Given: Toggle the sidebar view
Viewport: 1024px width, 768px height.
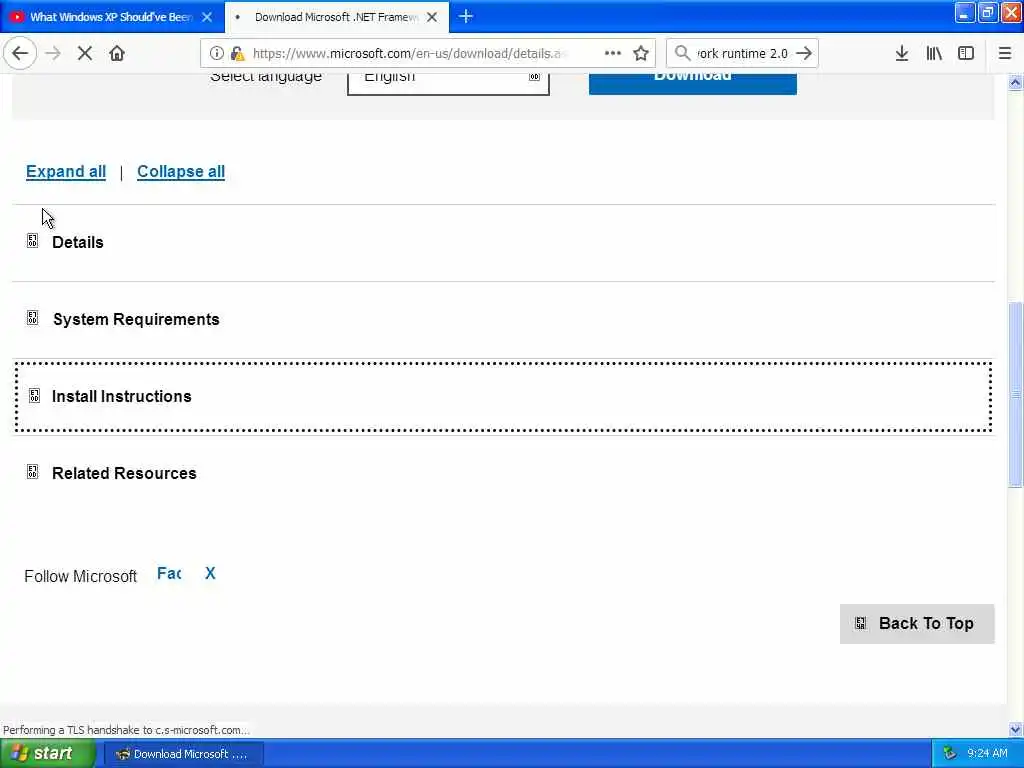Looking at the screenshot, I should pos(966,53).
